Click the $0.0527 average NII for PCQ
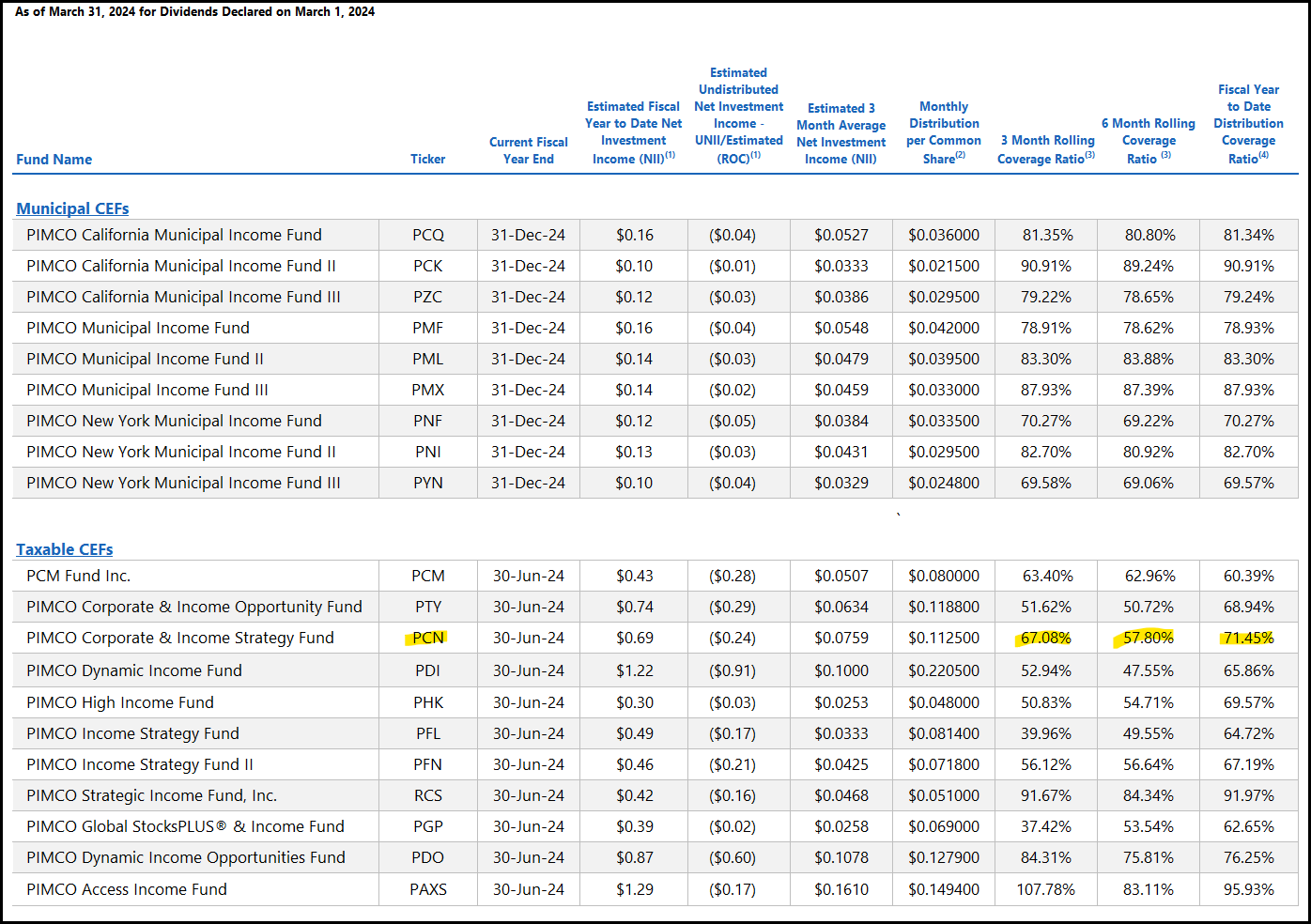This screenshot has height=924, width=1311. (841, 235)
